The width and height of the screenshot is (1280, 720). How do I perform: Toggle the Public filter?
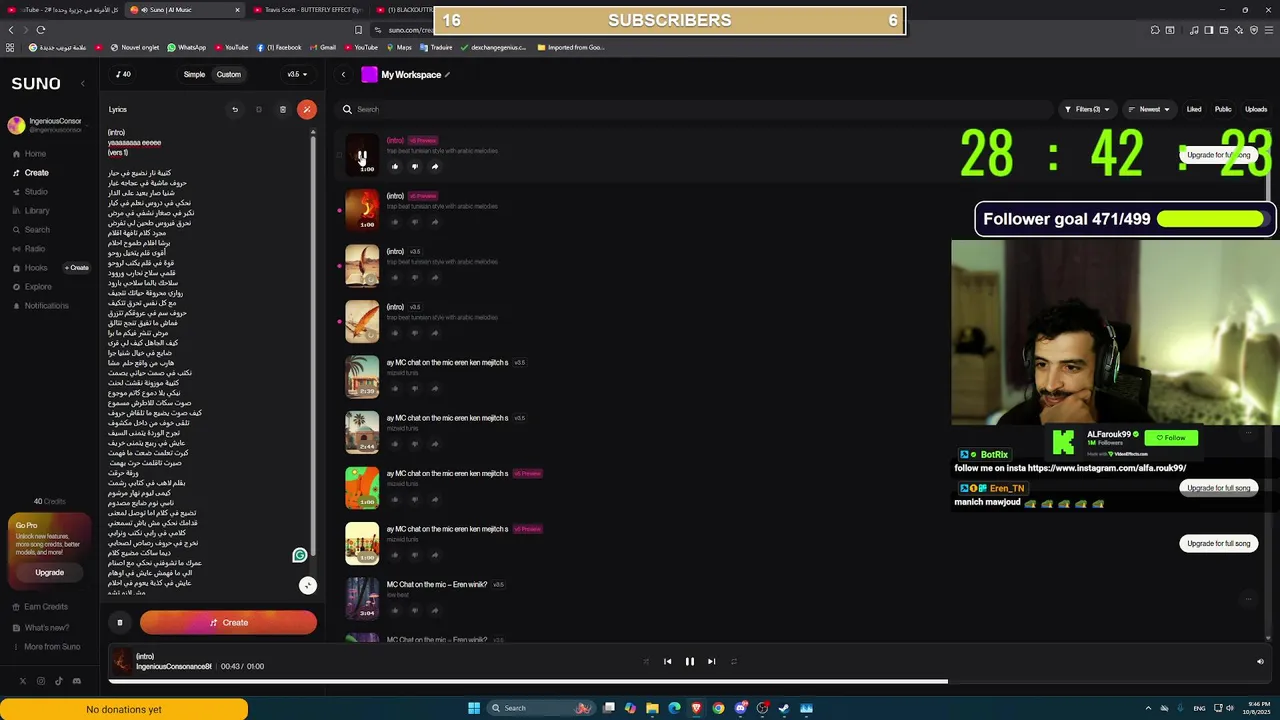click(1223, 110)
